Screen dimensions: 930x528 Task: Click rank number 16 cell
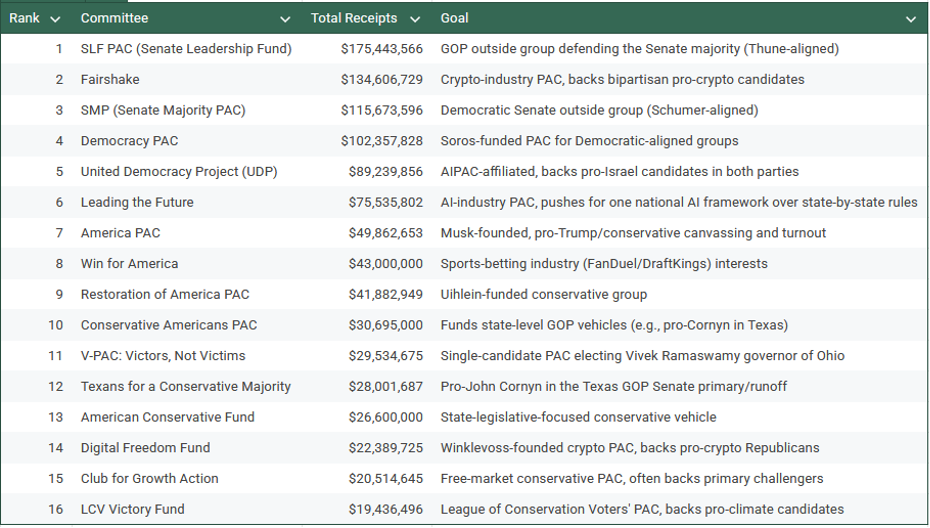[36, 510]
